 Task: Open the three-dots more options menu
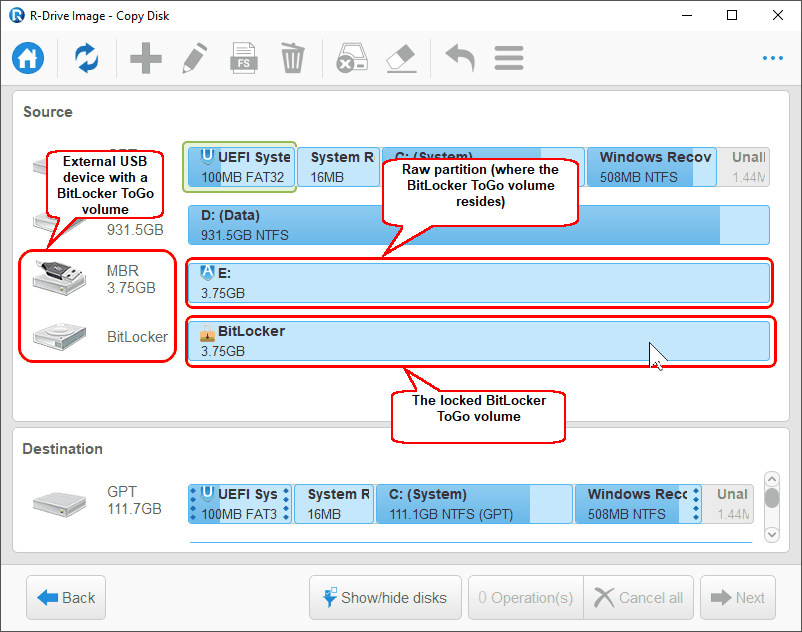[773, 58]
